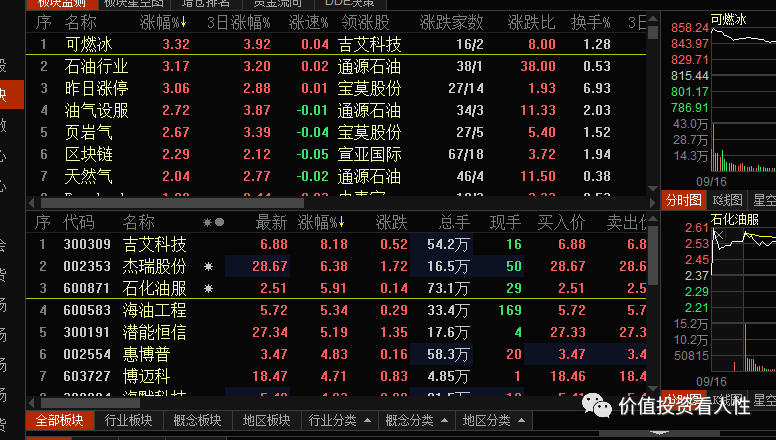Sort sector table by 涨跌比 column
Viewport: 776px width, 440px height.
tap(531, 22)
